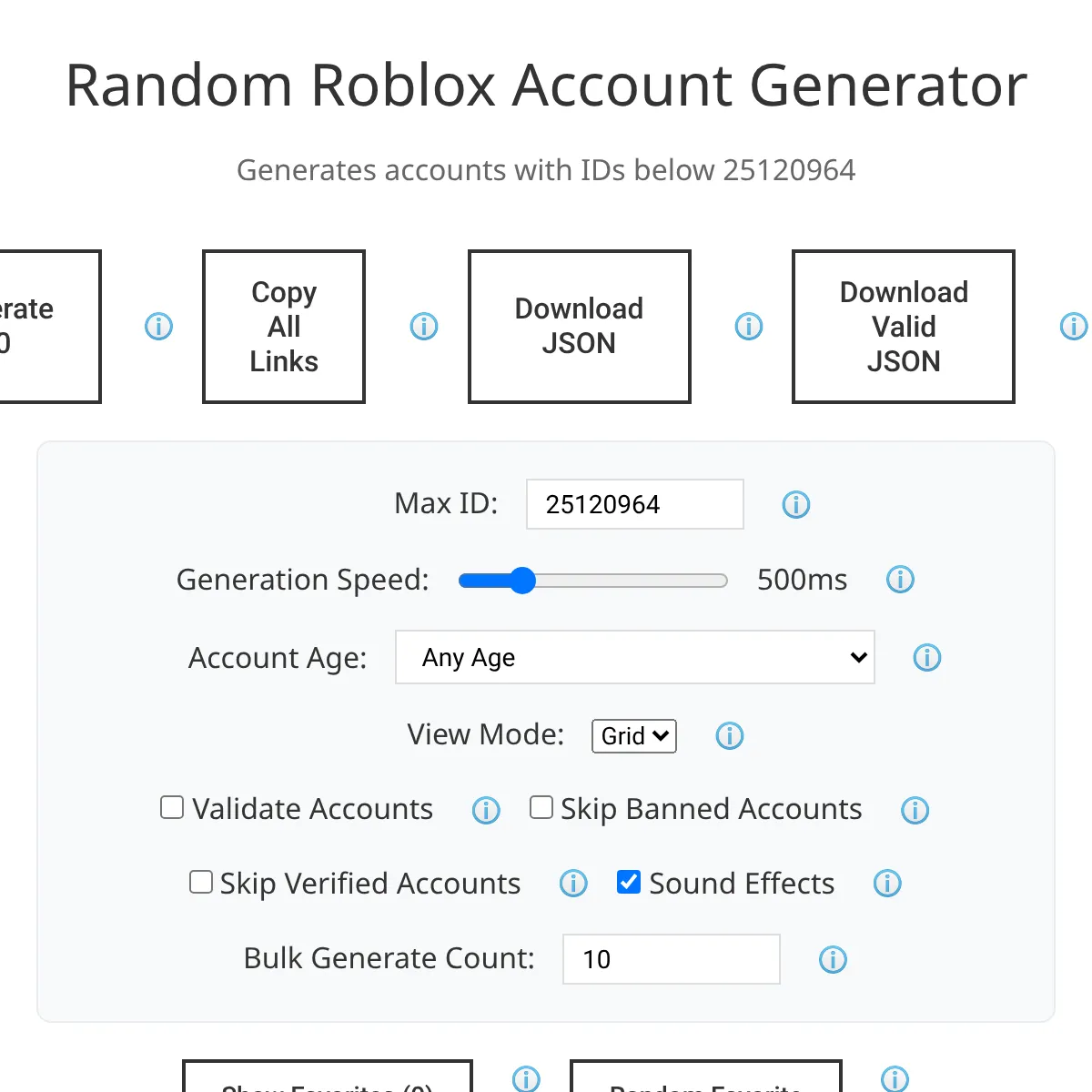The image size is (1092, 1092).
Task: Click the Generation Speed slider handle
Action: pos(522,581)
